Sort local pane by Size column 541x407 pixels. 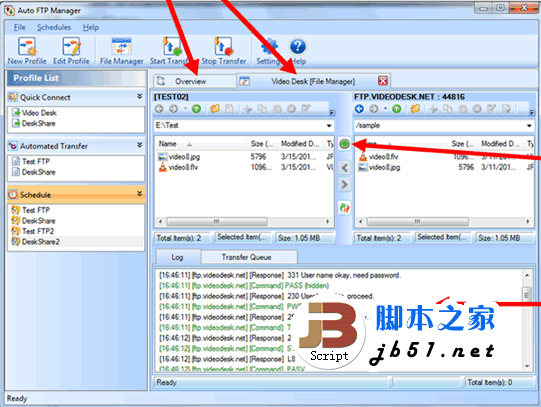(262, 143)
